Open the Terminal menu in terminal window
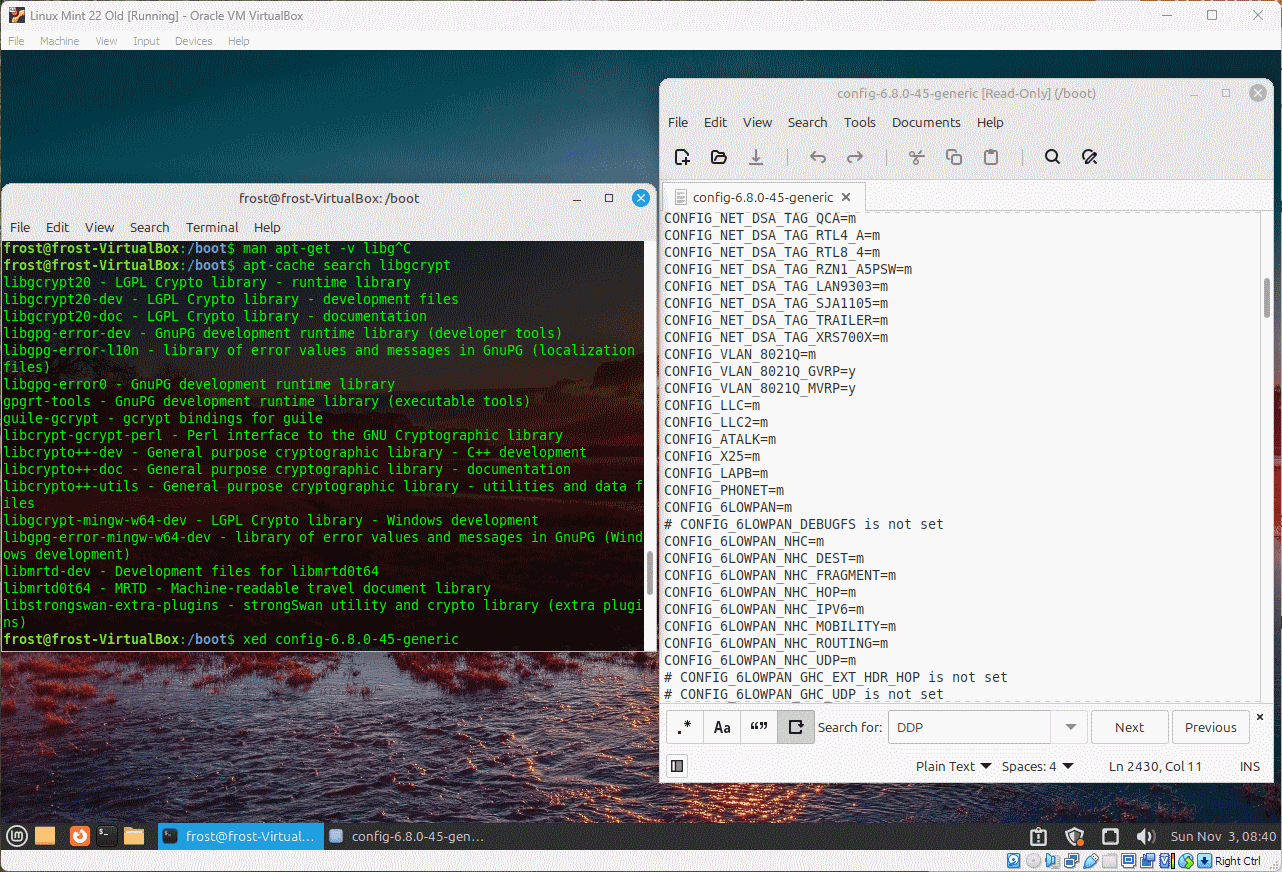Viewport: 1282px width, 872px height. [x=212, y=227]
